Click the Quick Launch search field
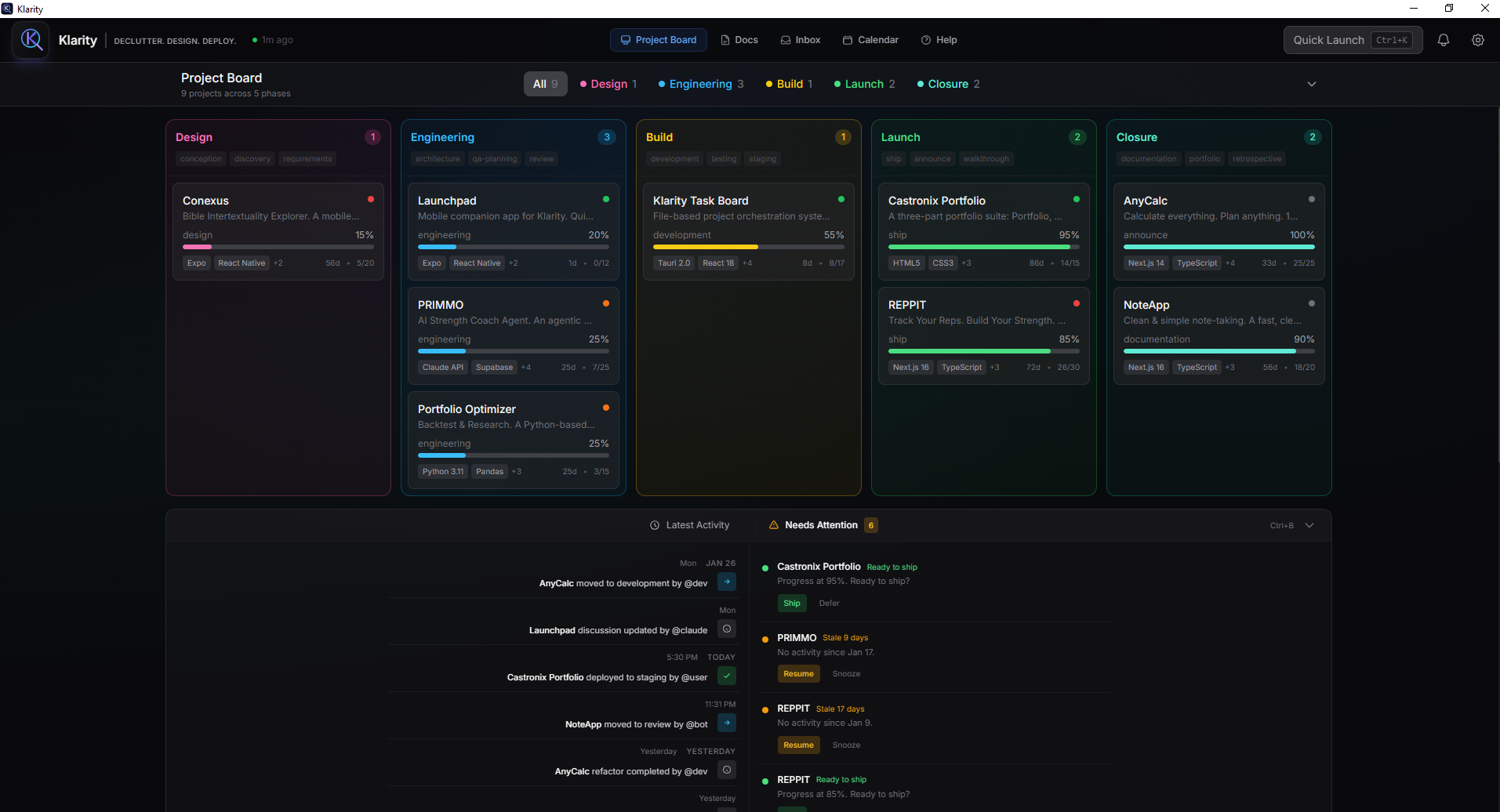Image resolution: width=1500 pixels, height=812 pixels. [1353, 40]
